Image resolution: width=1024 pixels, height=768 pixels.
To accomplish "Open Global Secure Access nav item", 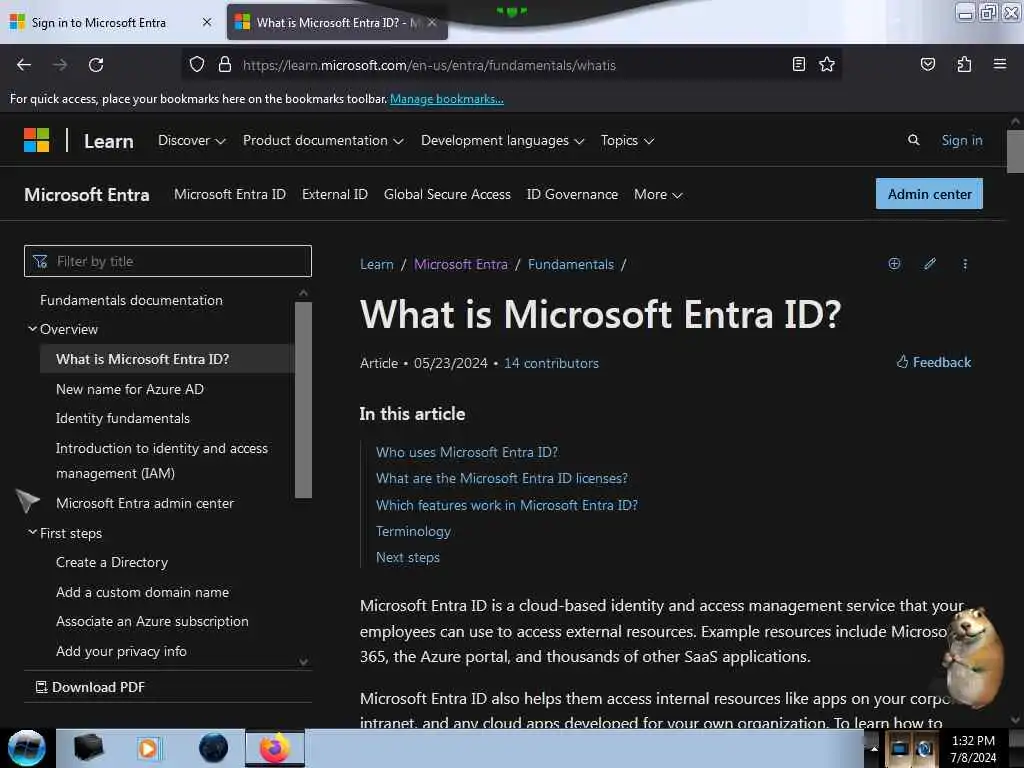I will pyautogui.click(x=447, y=195).
